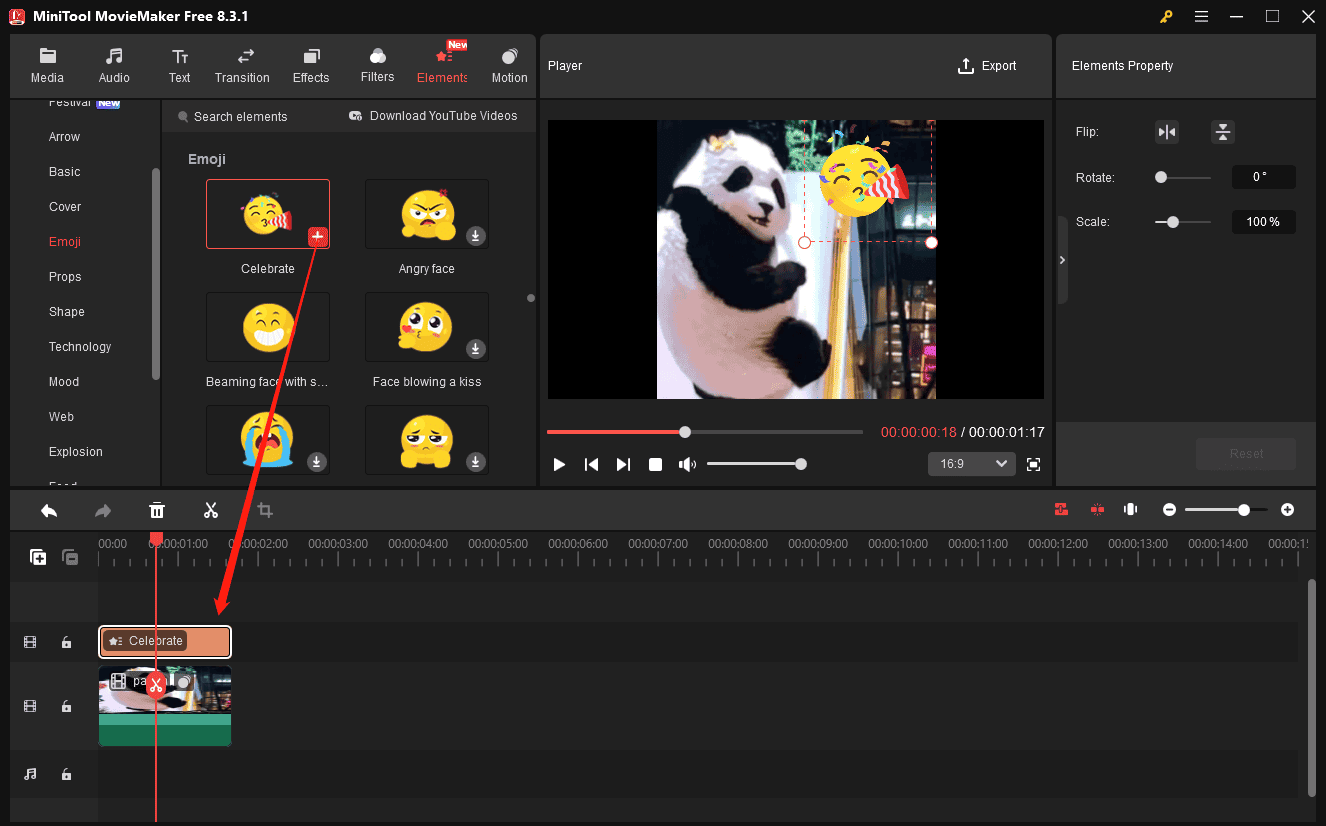1326x826 pixels.
Task: Lock the music track
Action: pos(66,773)
